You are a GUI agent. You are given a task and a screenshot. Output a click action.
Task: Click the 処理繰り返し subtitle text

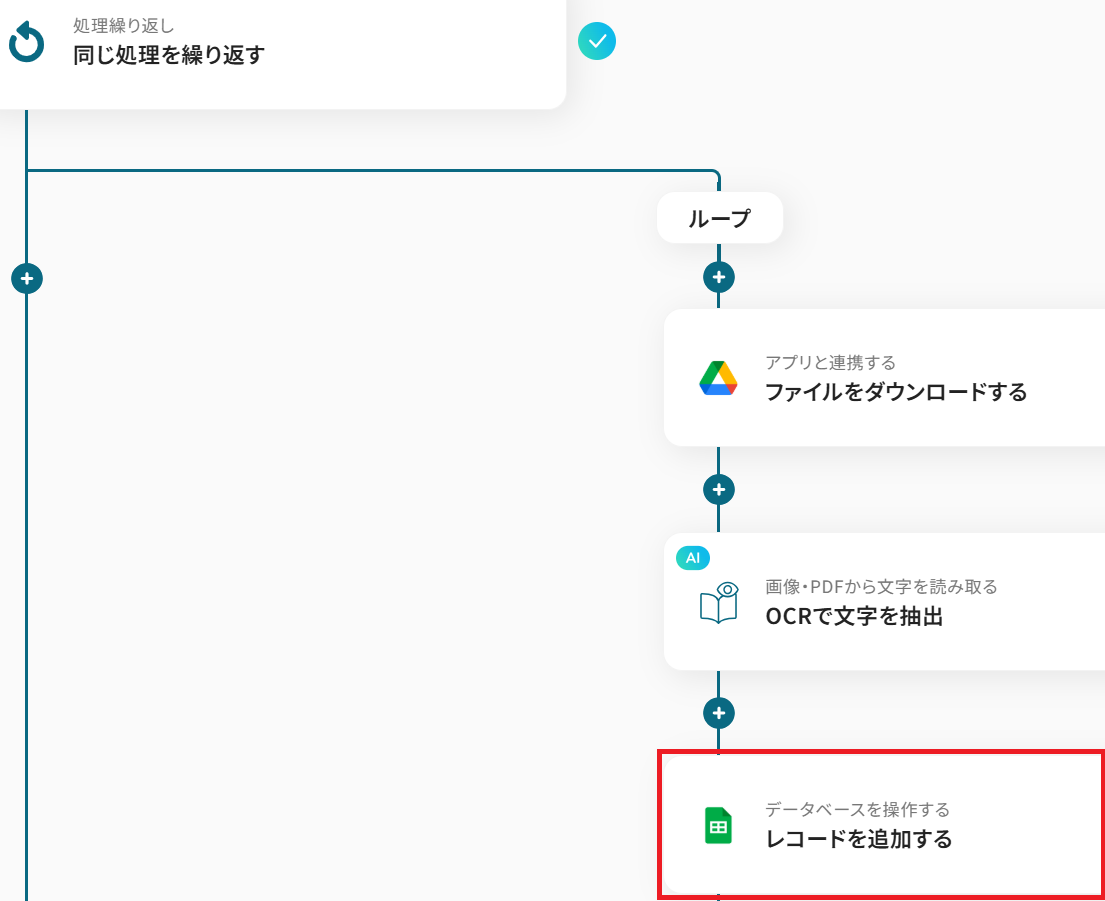[x=123, y=25]
